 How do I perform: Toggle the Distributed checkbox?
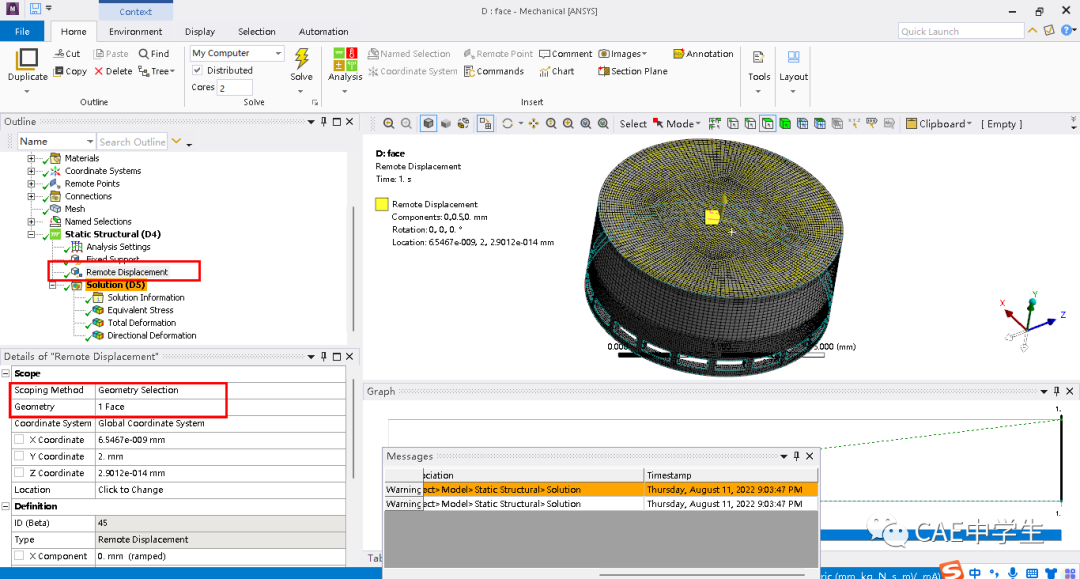[x=197, y=70]
